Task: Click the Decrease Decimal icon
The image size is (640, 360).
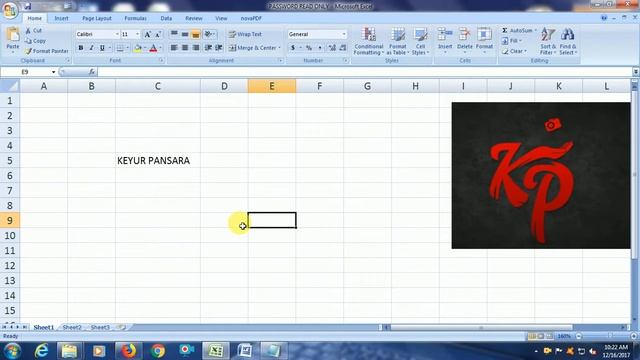Action: pyautogui.click(x=343, y=48)
